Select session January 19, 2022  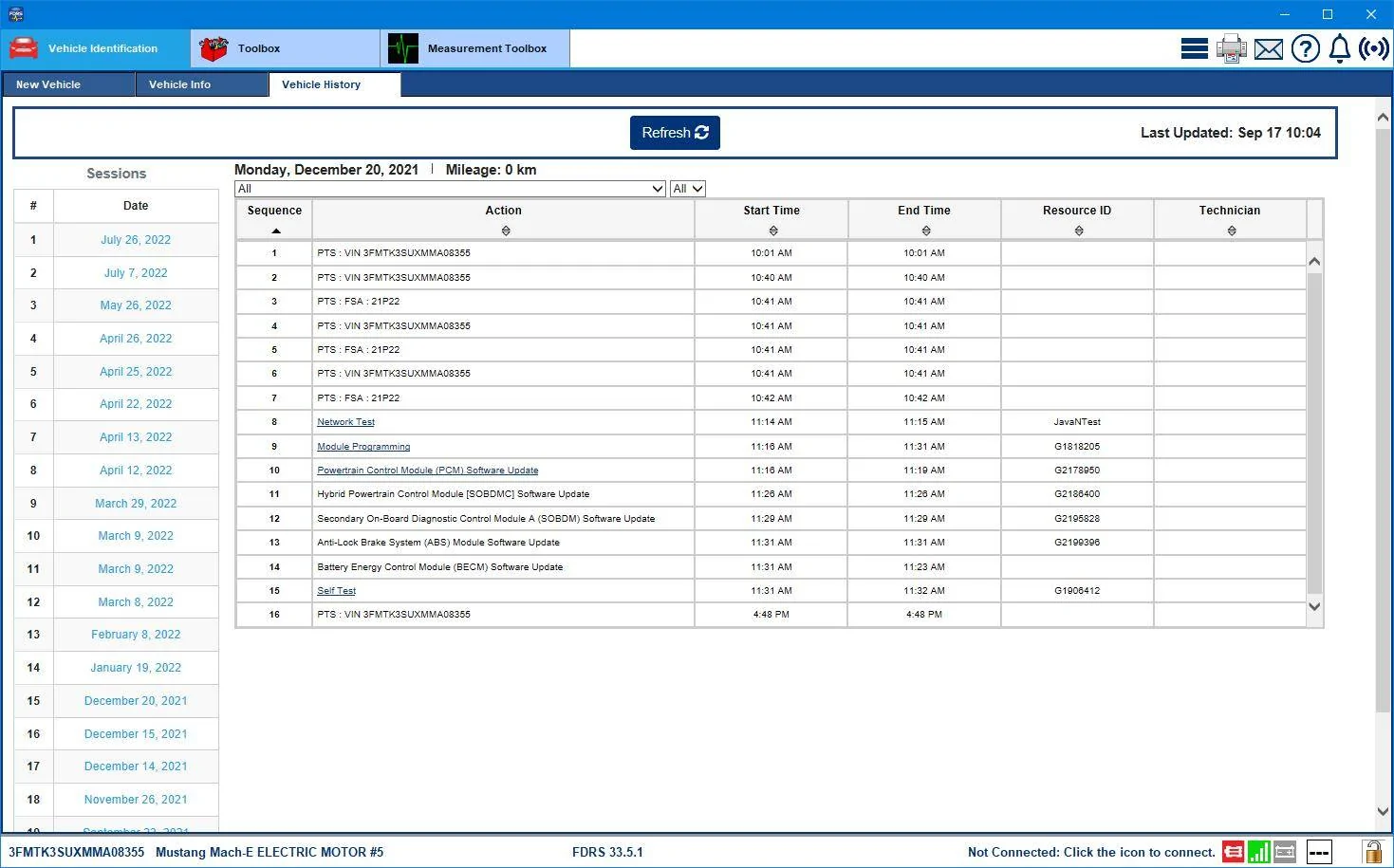click(136, 668)
